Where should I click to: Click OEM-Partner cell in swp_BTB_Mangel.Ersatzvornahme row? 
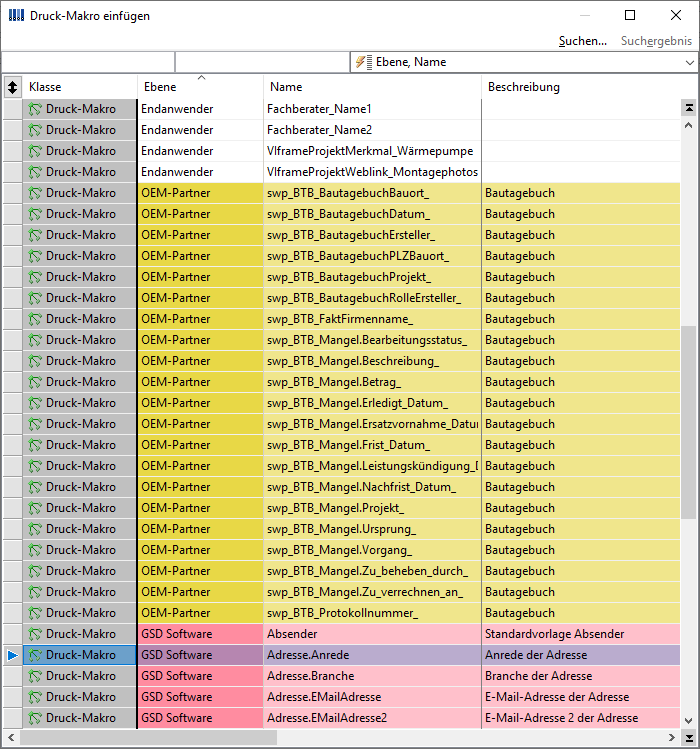coord(200,424)
